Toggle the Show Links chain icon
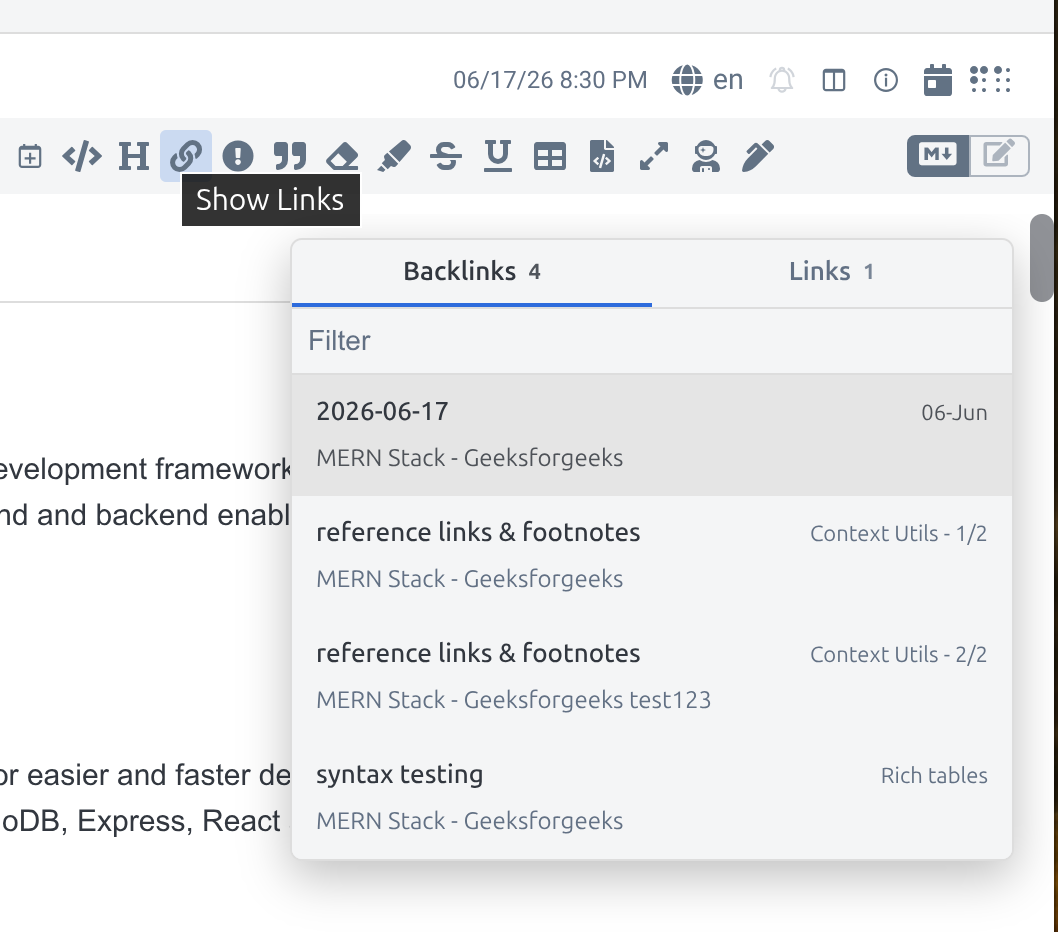 (x=186, y=157)
